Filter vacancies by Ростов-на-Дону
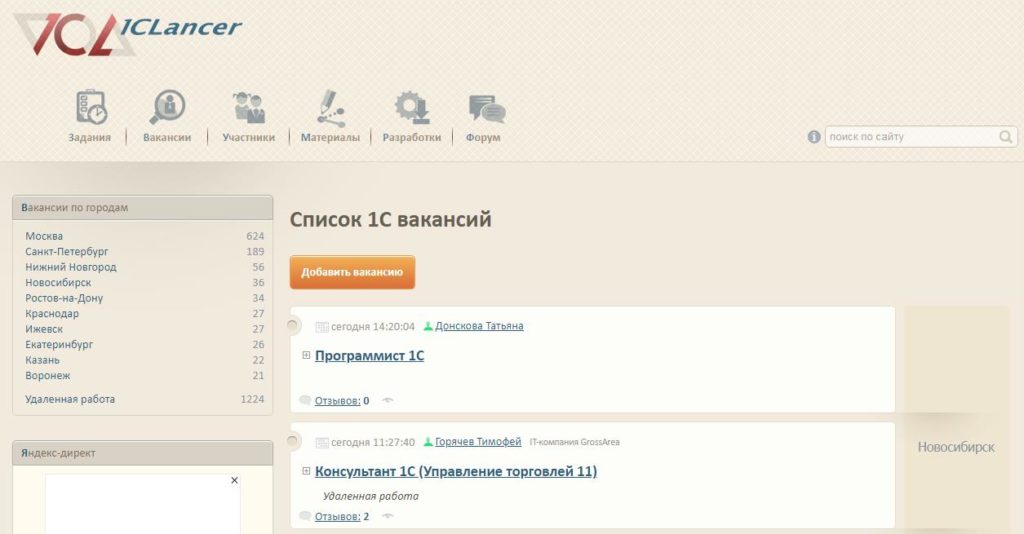Image resolution: width=1024 pixels, height=534 pixels. [x=64, y=298]
